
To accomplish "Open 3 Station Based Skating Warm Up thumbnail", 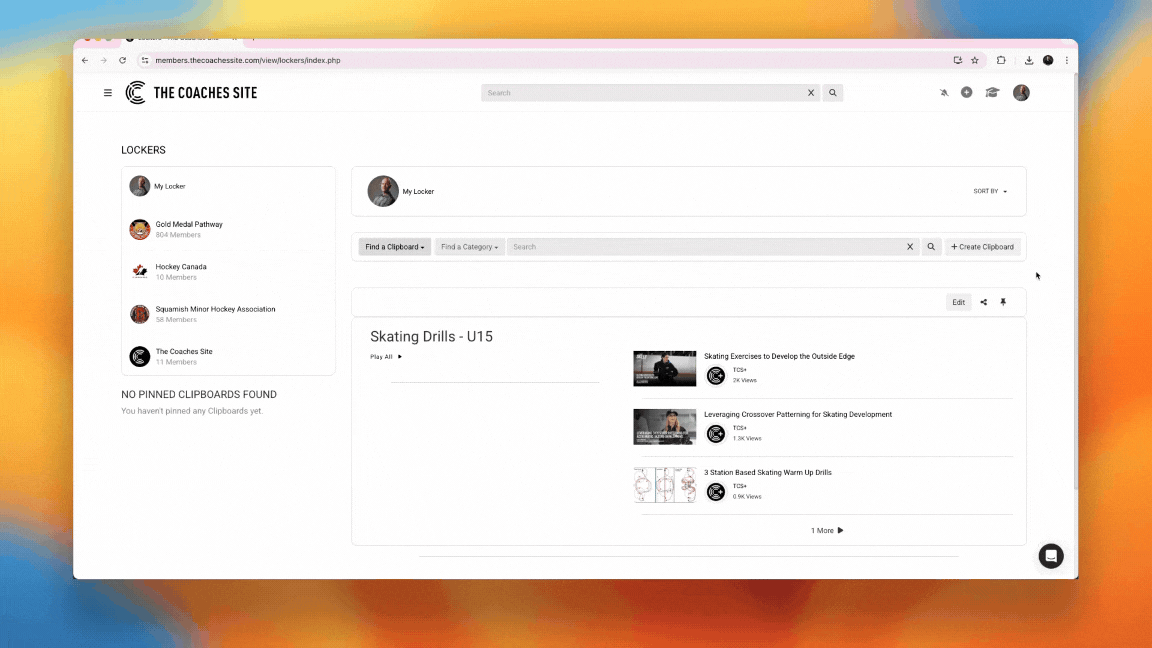I will pyautogui.click(x=664, y=485).
